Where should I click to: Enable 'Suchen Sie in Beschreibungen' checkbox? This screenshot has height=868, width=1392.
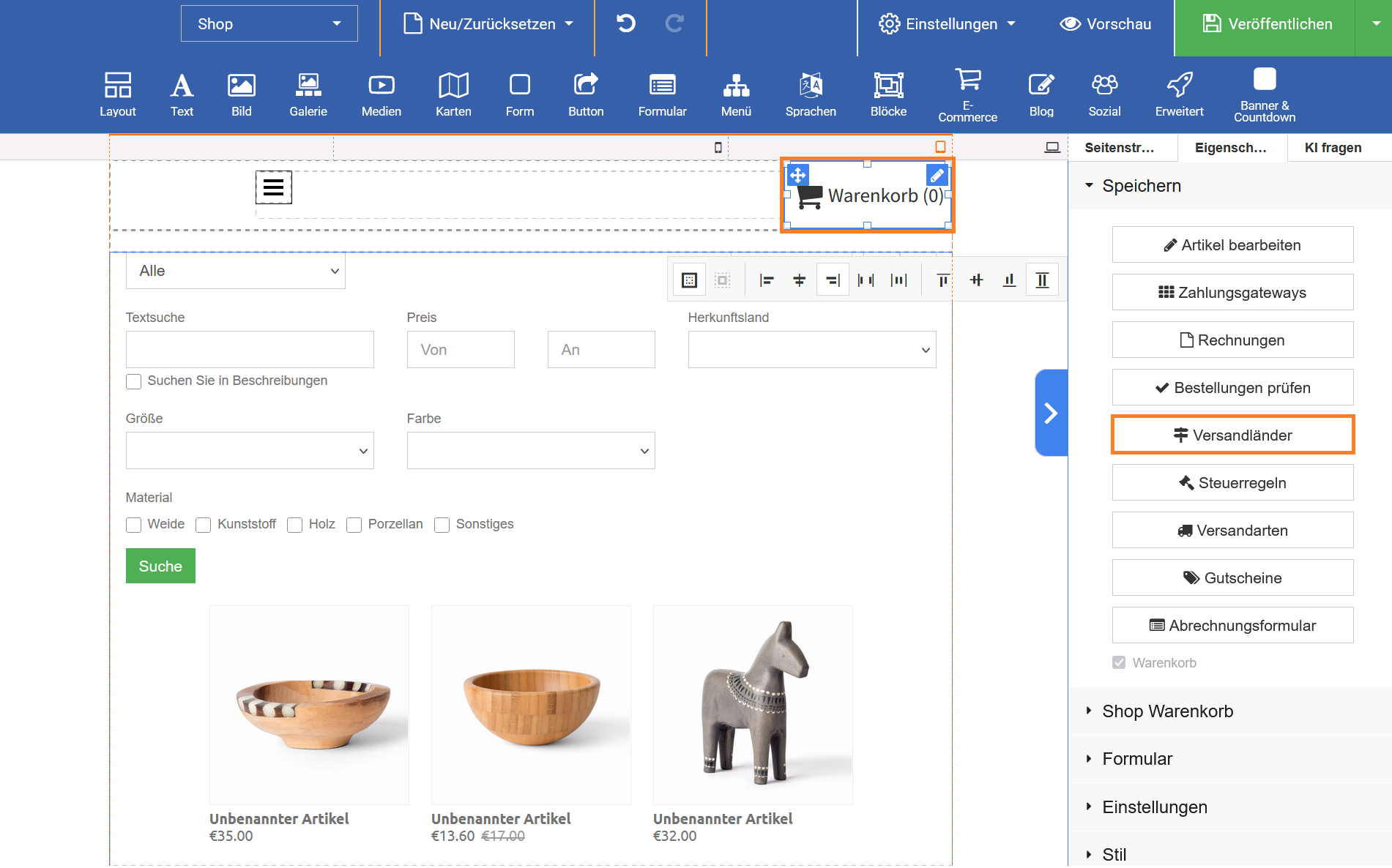(134, 381)
